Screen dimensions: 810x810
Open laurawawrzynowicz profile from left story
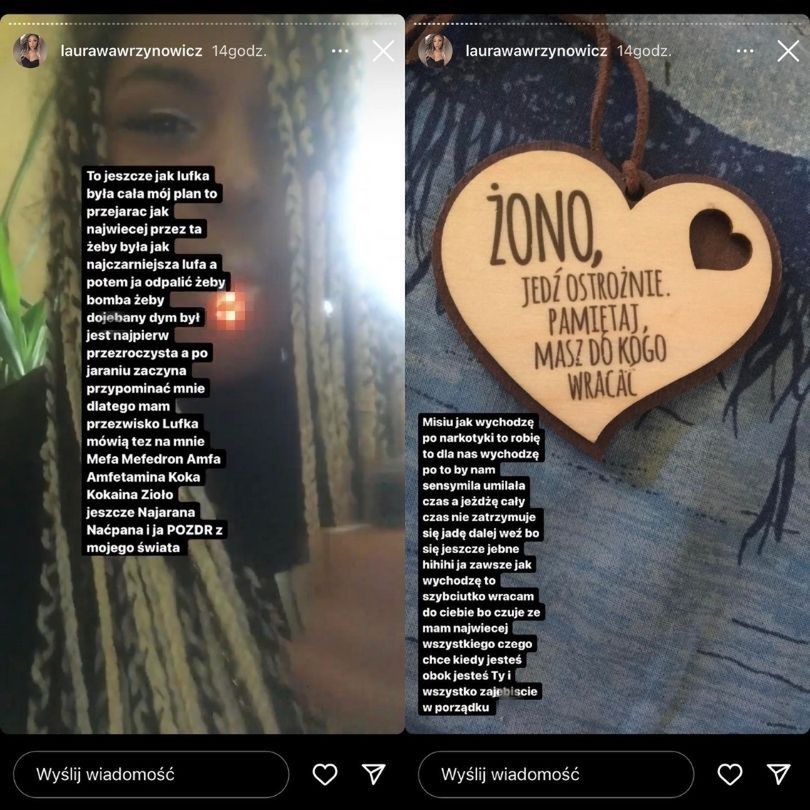click(131, 51)
